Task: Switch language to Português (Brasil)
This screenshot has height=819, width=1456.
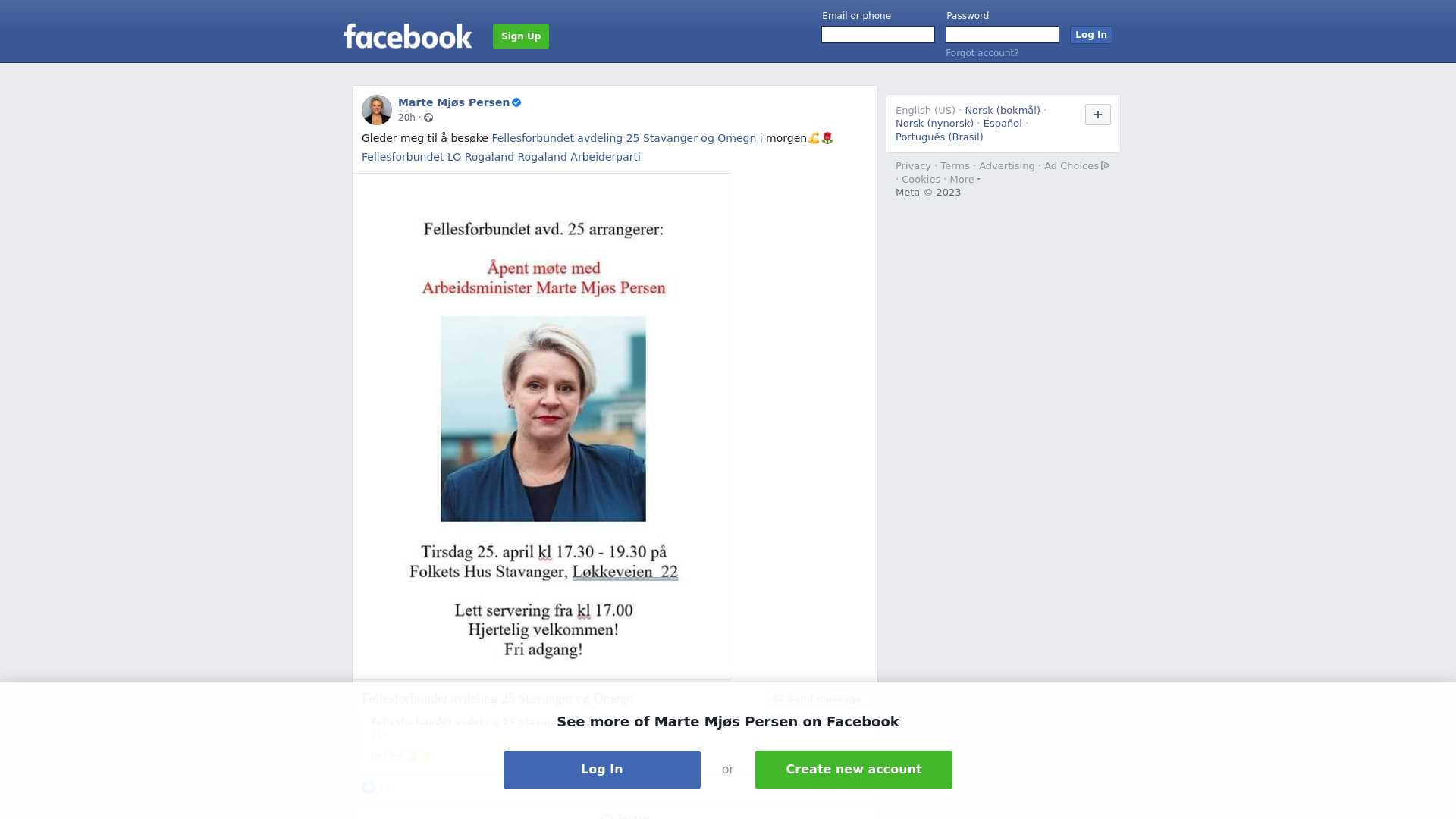Action: tap(939, 137)
